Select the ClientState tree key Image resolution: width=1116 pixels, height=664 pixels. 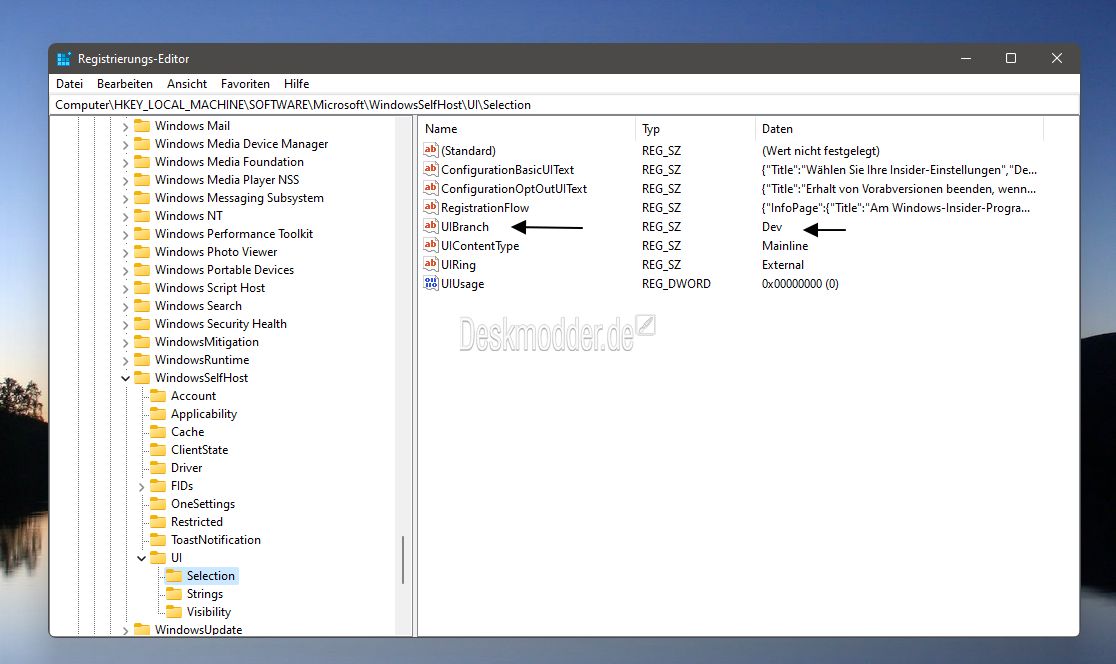[x=199, y=450]
